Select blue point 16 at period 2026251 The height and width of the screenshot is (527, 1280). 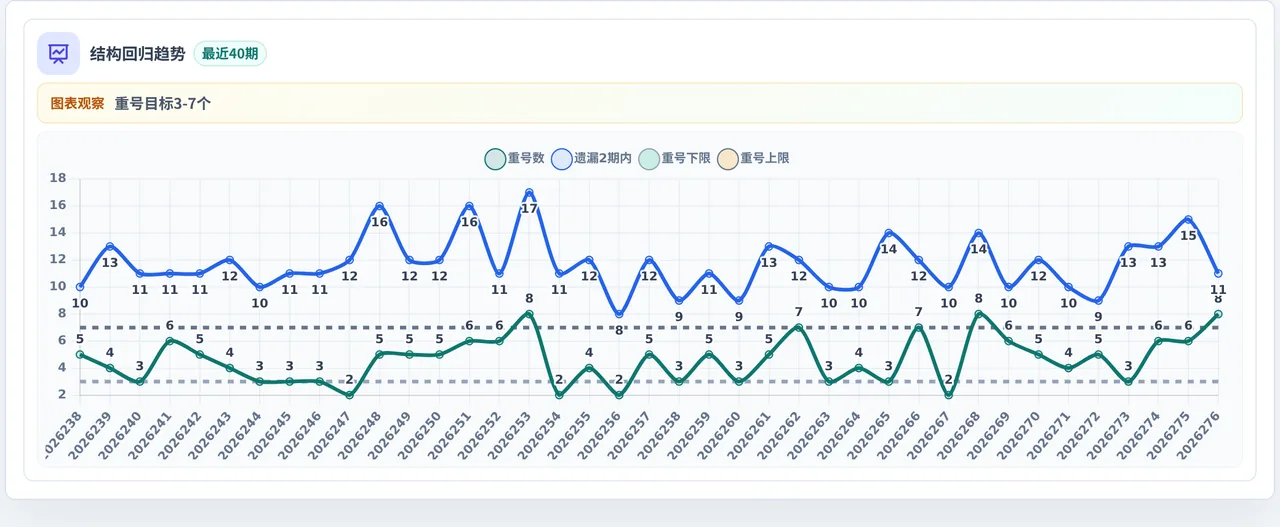[469, 206]
